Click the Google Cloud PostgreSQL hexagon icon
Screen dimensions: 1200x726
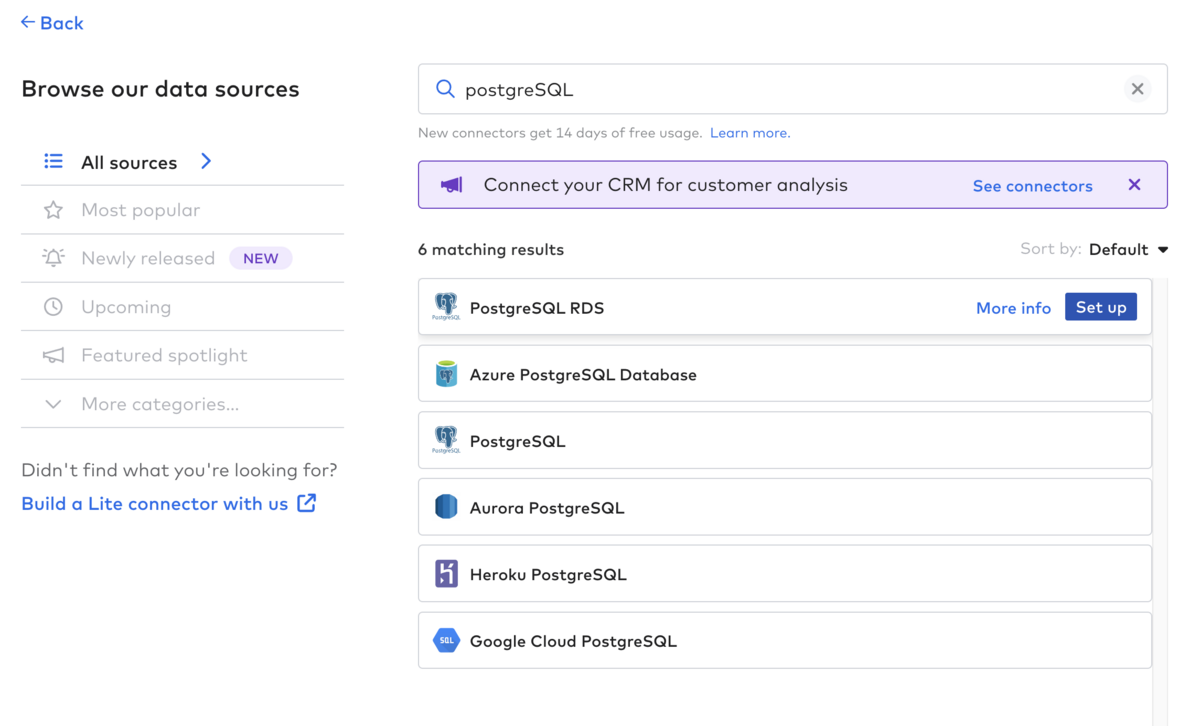click(x=446, y=641)
